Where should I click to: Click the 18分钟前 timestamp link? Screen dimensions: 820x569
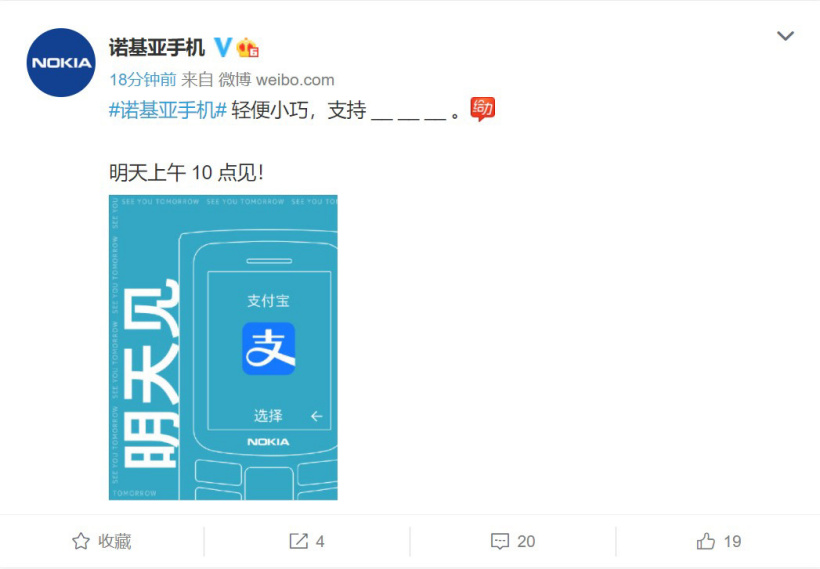click(x=143, y=79)
